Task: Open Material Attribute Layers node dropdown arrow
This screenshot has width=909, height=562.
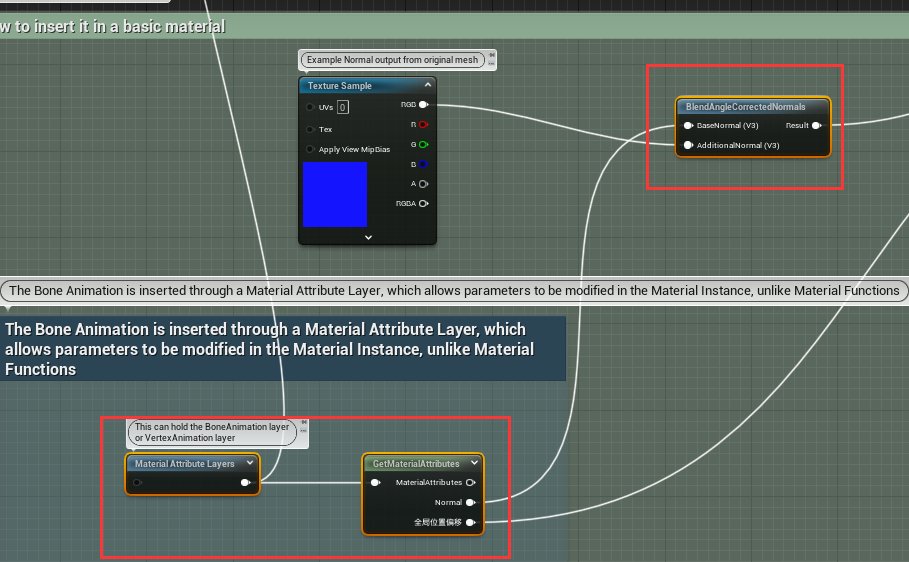Action: tap(250, 463)
